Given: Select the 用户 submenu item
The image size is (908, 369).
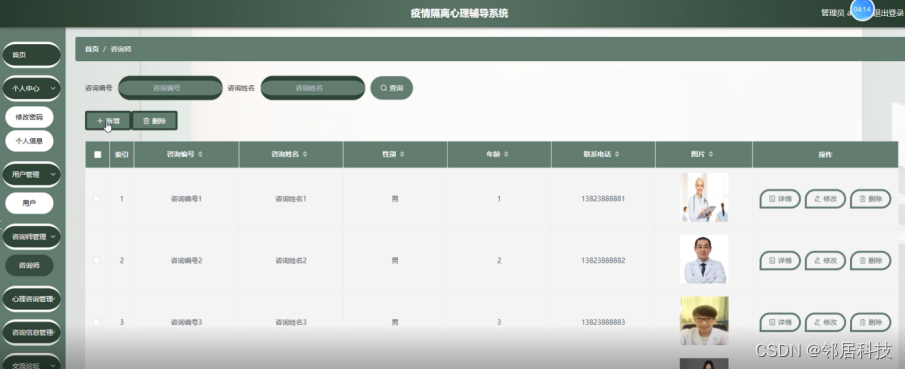Looking at the screenshot, I should click(29, 203).
